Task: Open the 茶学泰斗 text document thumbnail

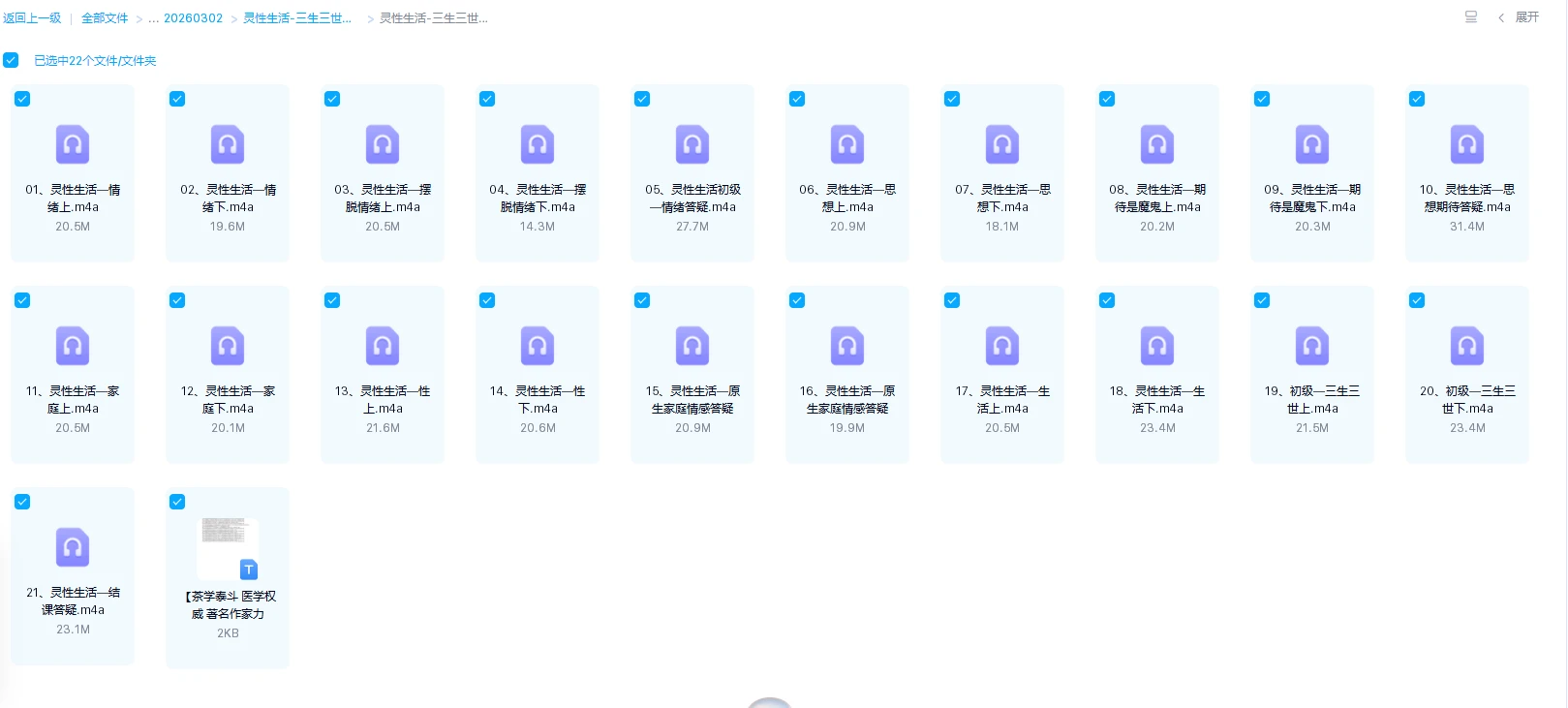Action: click(228, 547)
